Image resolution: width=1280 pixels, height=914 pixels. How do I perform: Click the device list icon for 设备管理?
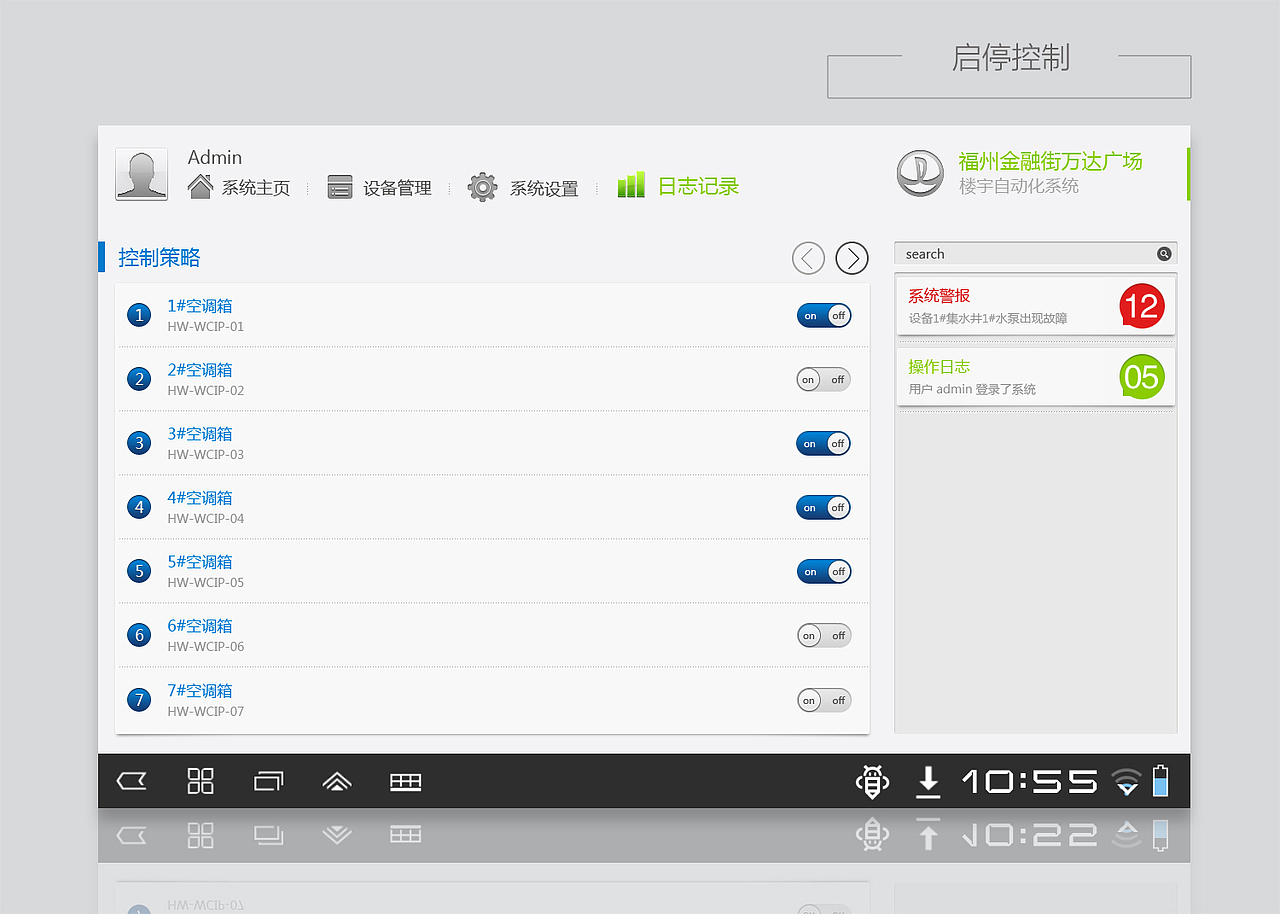(x=340, y=187)
